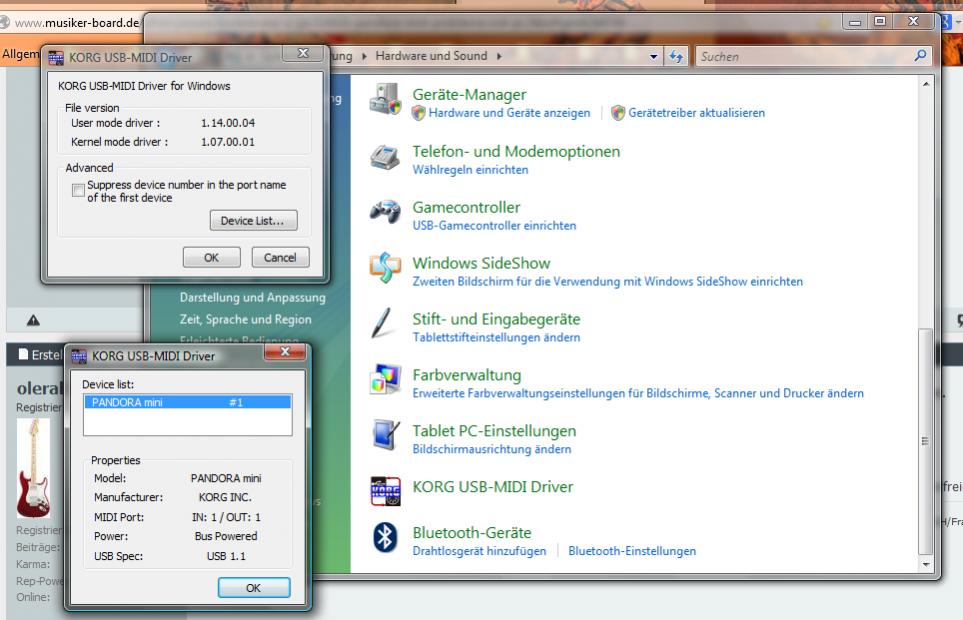963x620 pixels.
Task: Click Zweiten Bildschirm für SideShow einrichten link
Action: point(607,281)
